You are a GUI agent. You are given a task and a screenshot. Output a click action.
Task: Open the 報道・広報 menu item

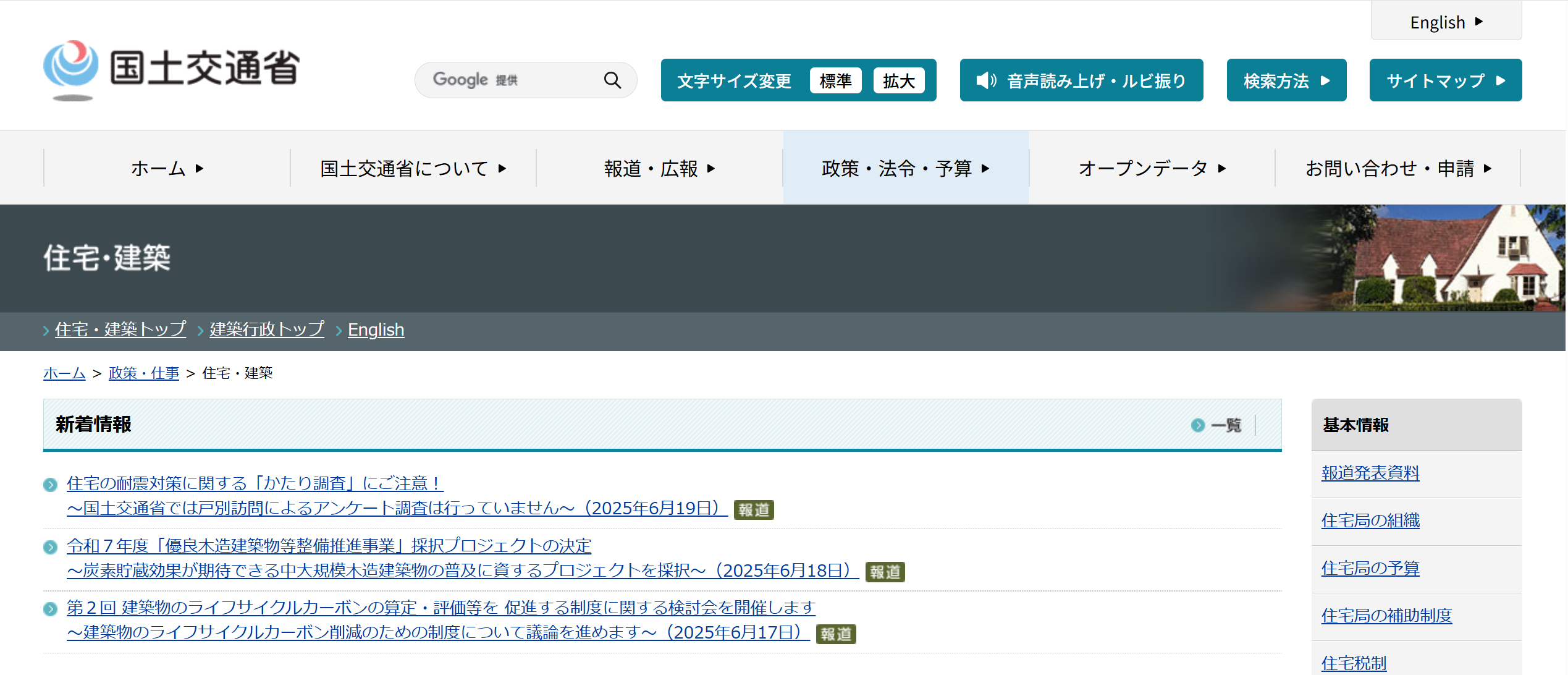click(x=659, y=168)
